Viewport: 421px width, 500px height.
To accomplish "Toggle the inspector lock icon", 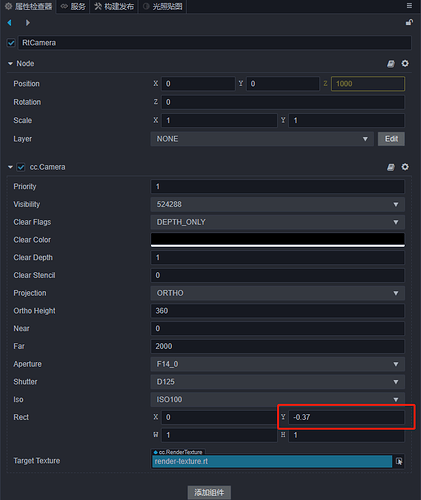I will pos(409,22).
